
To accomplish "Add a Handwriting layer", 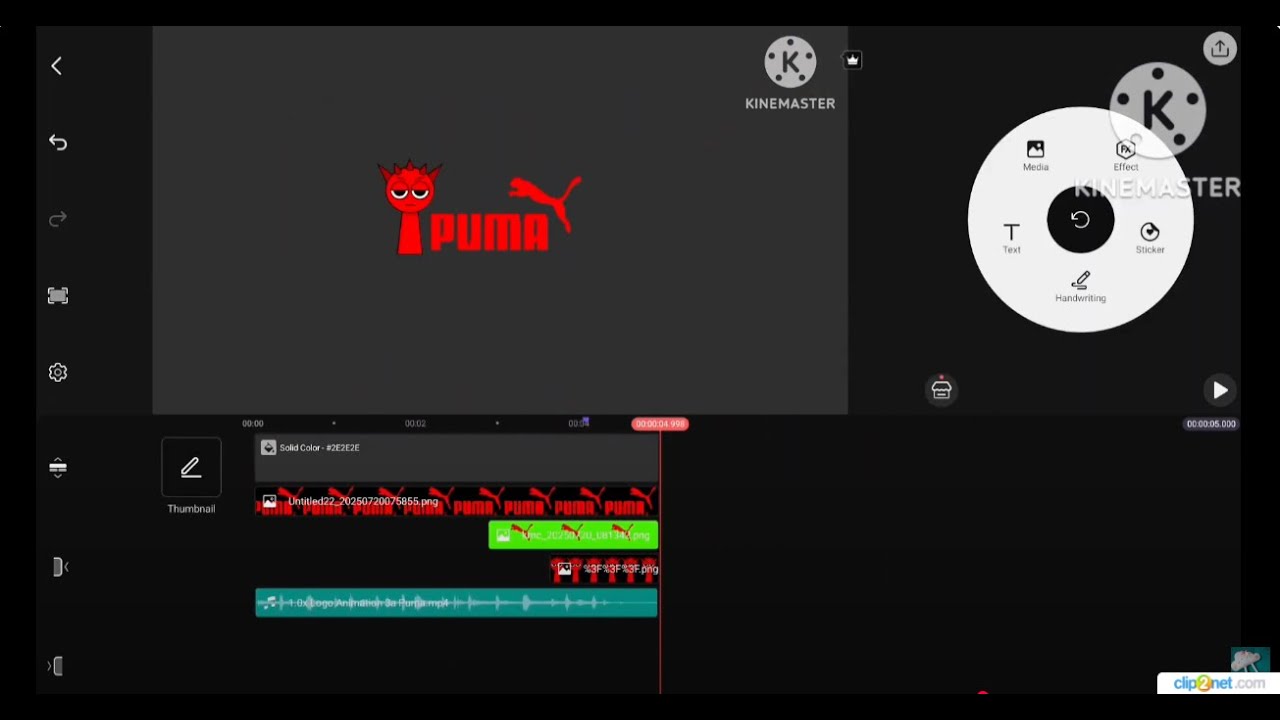I will [x=1080, y=287].
